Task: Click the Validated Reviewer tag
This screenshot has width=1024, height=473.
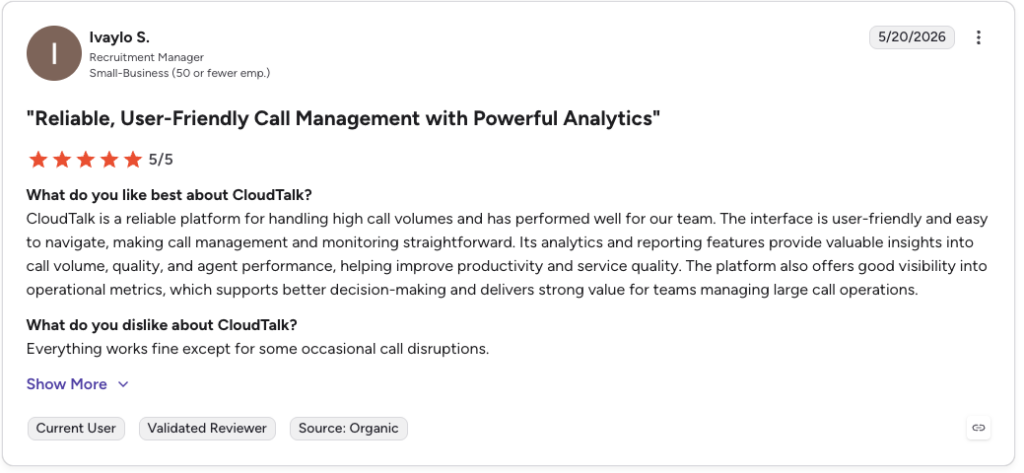Action: [x=207, y=429]
